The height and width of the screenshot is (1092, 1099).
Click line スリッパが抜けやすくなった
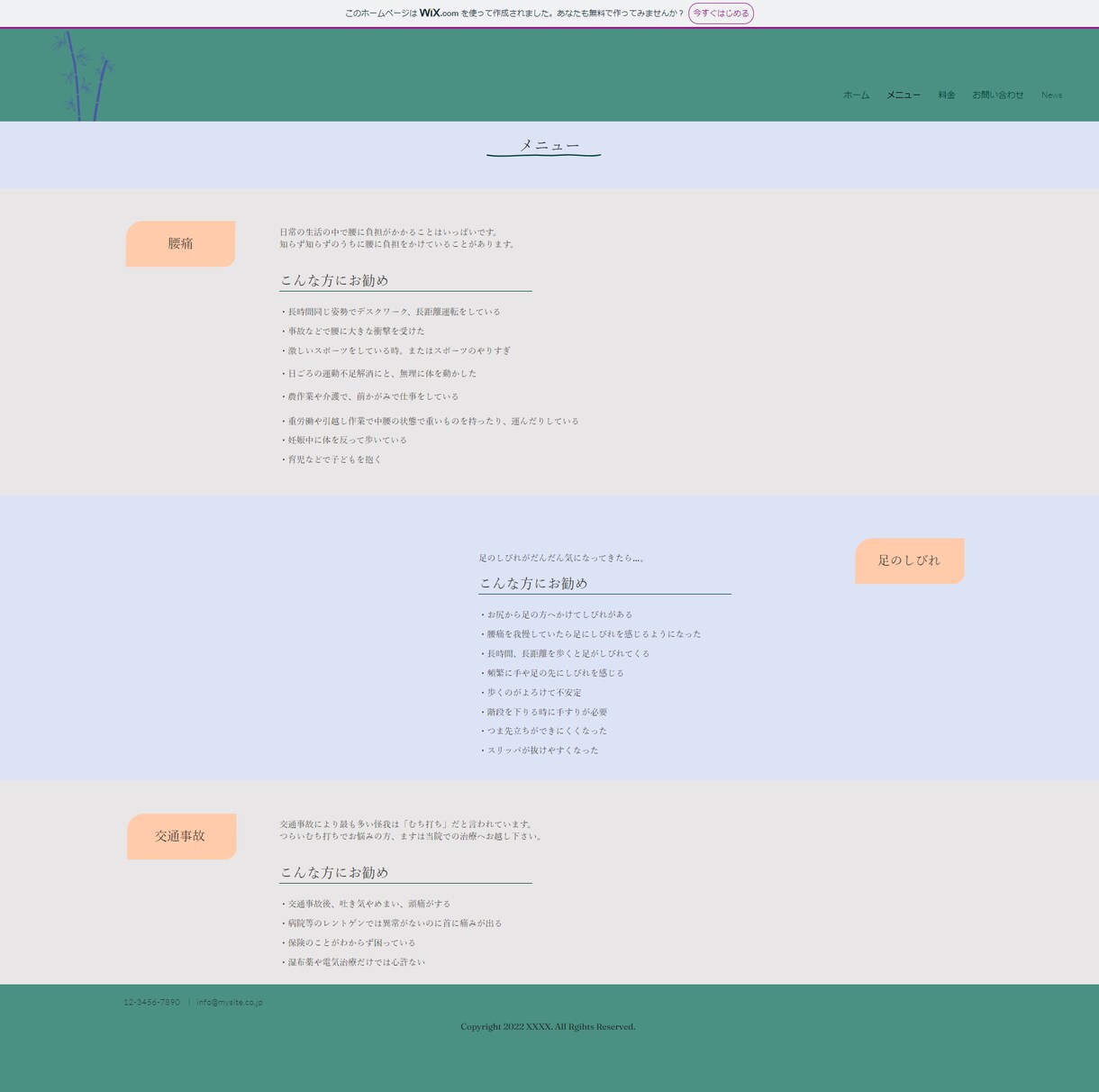click(x=539, y=750)
